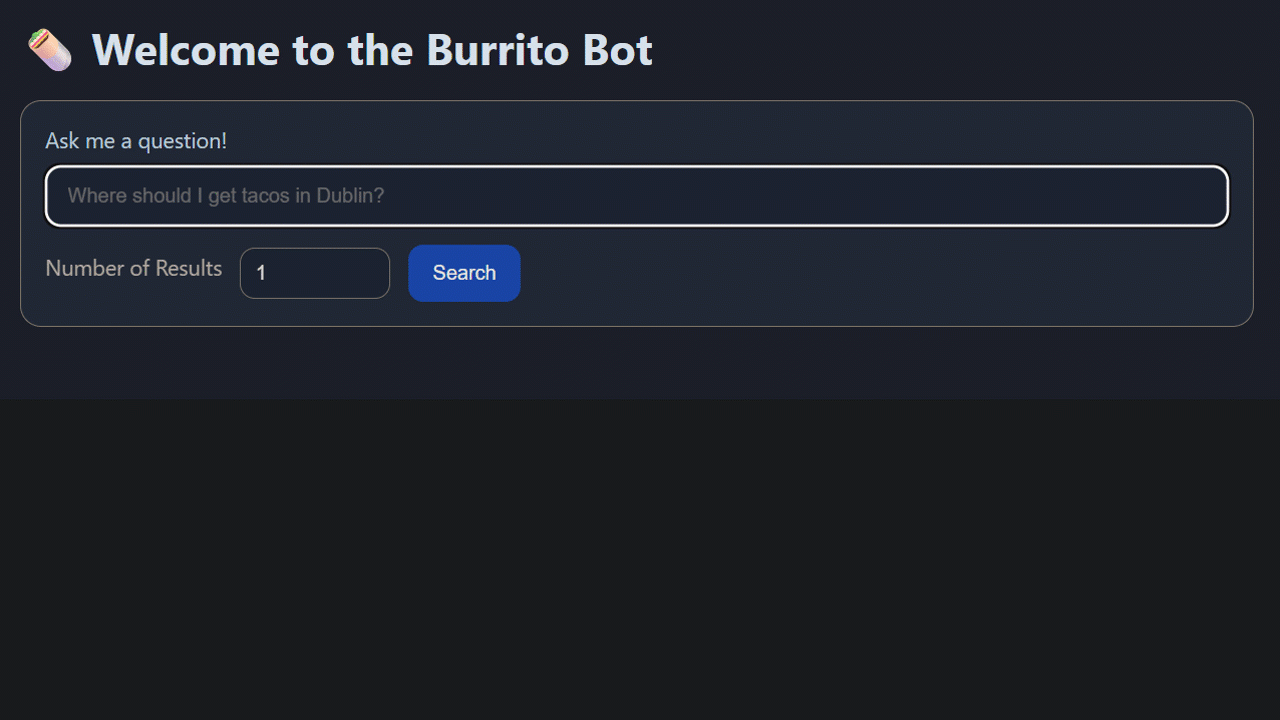Click the Search button
The image size is (1280, 720).
[x=464, y=273]
